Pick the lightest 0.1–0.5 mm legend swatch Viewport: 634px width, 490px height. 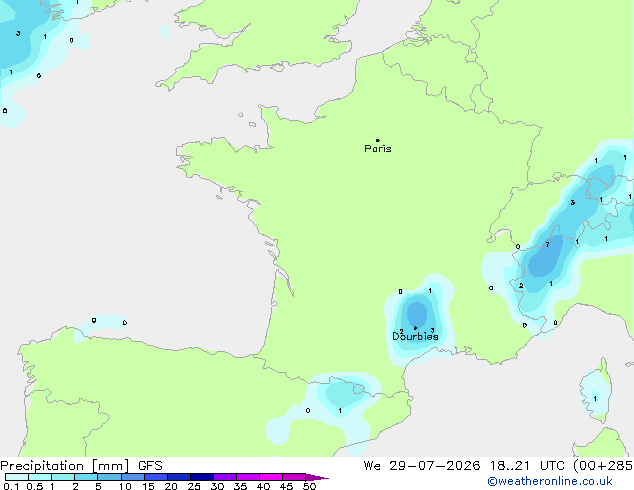click(17, 477)
